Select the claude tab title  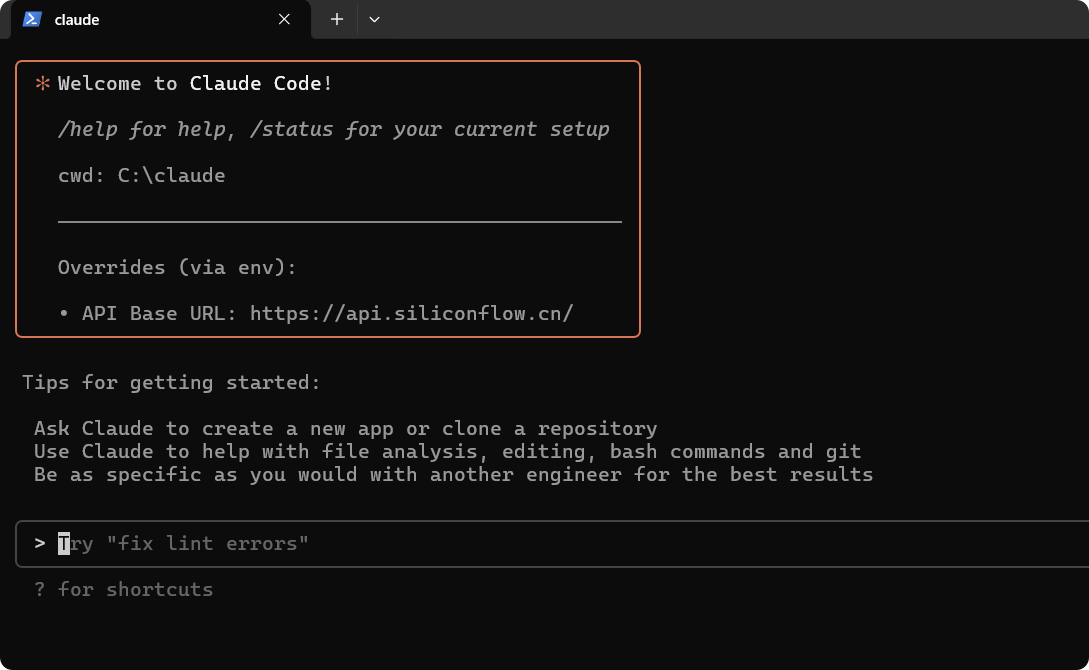point(76,20)
